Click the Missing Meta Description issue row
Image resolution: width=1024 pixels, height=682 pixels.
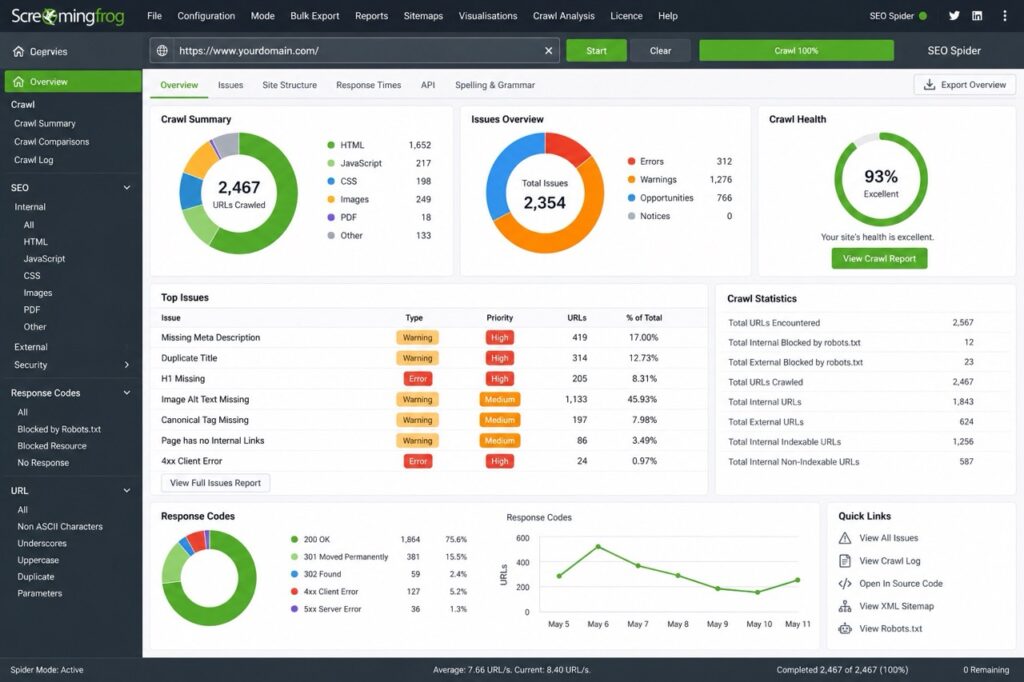pos(429,338)
